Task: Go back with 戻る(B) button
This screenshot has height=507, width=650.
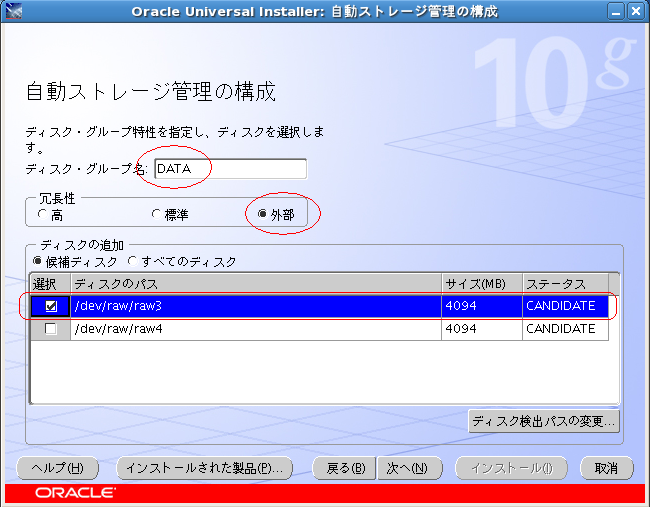Action: pos(344,468)
